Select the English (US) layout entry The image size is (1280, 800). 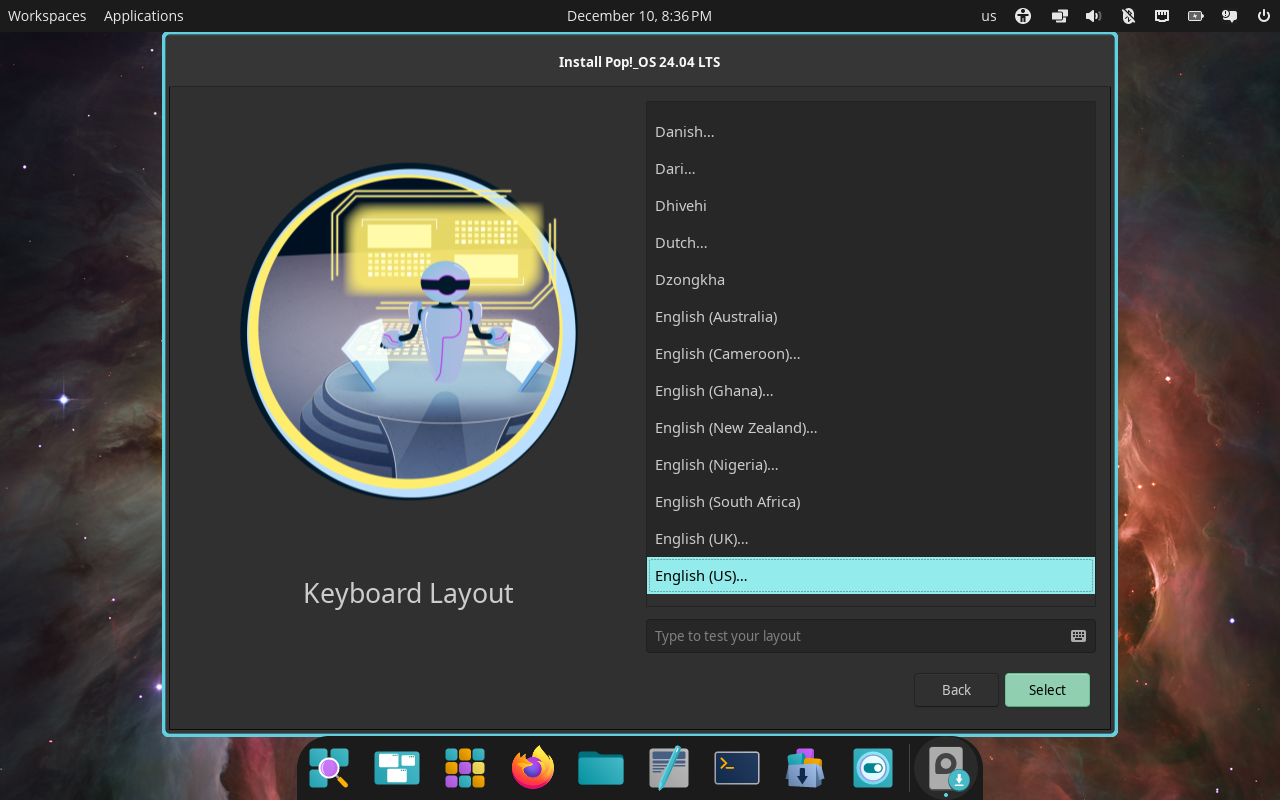[870, 575]
